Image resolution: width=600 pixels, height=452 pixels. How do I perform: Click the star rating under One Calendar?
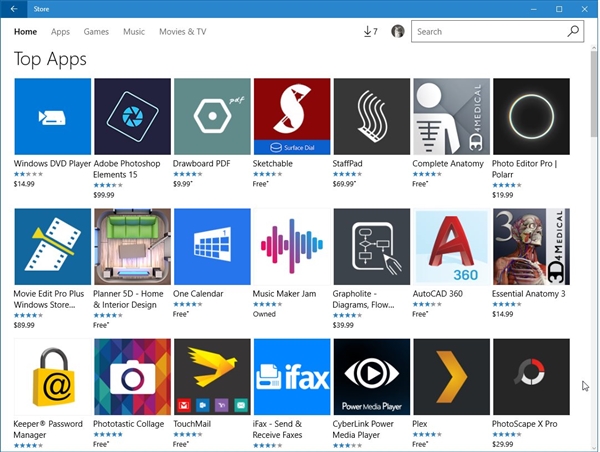coord(188,304)
